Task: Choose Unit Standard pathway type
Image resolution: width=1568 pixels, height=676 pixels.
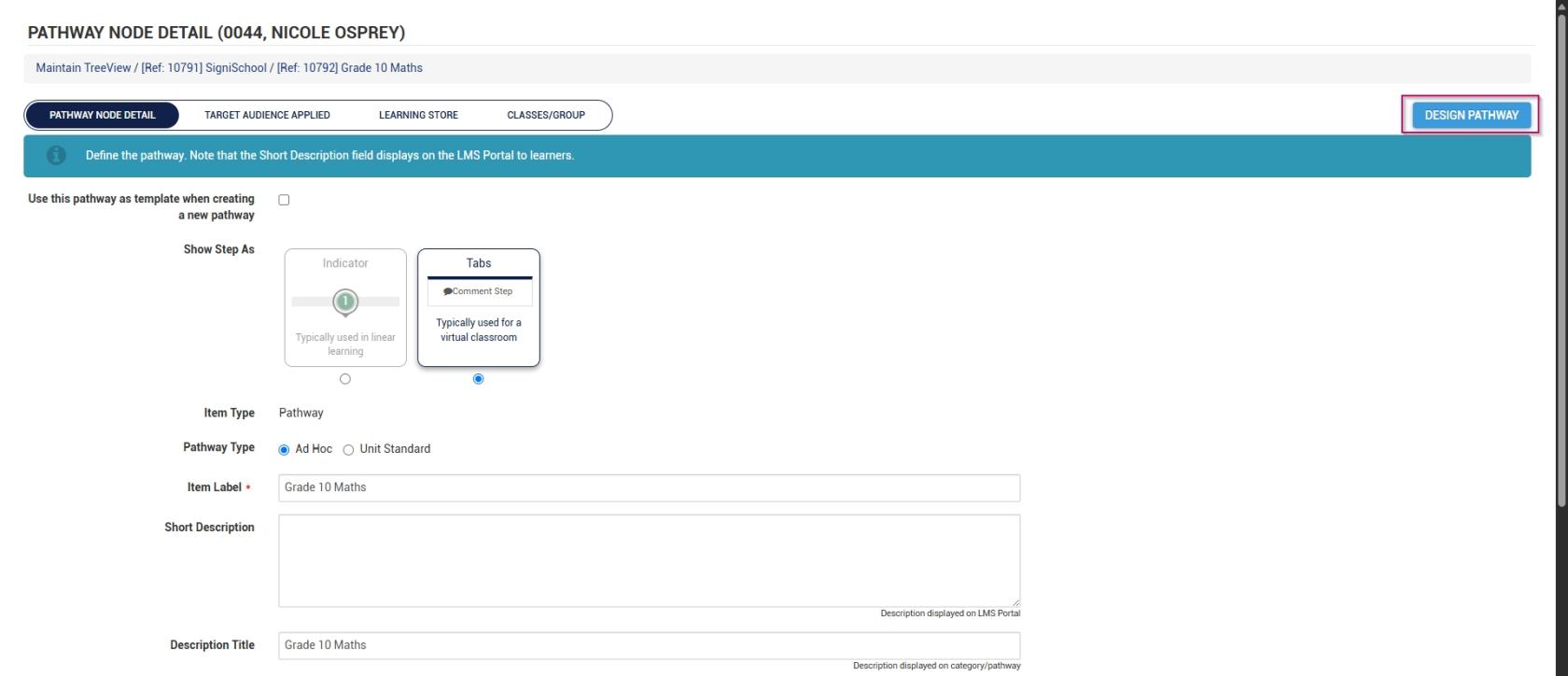Action: pos(348,450)
